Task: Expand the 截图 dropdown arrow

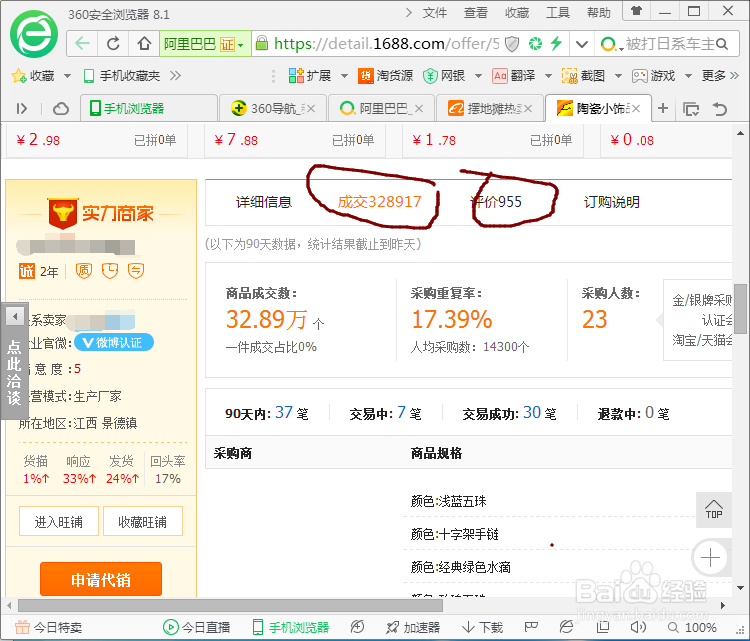Action: (x=618, y=76)
